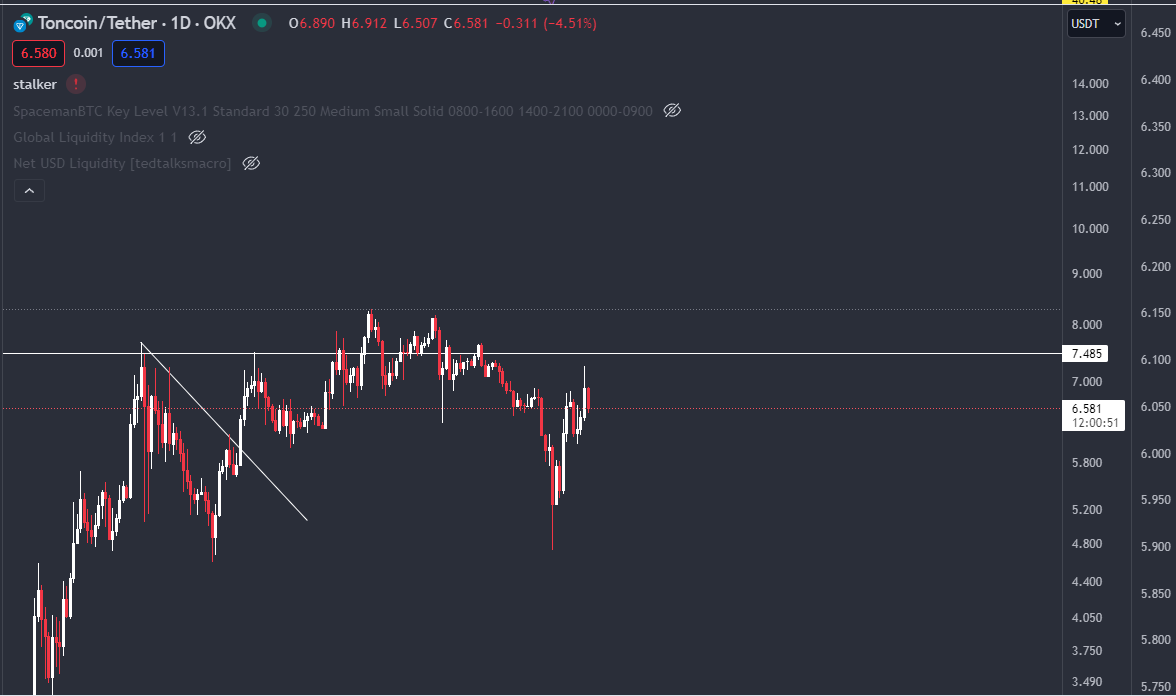Click the Toncoin/Tether symbol title
1176x696 pixels.
(137, 22)
